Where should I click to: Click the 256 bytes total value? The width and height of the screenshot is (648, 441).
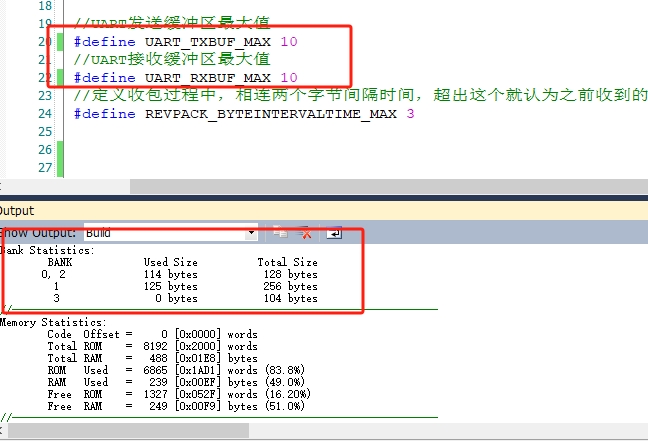point(291,286)
